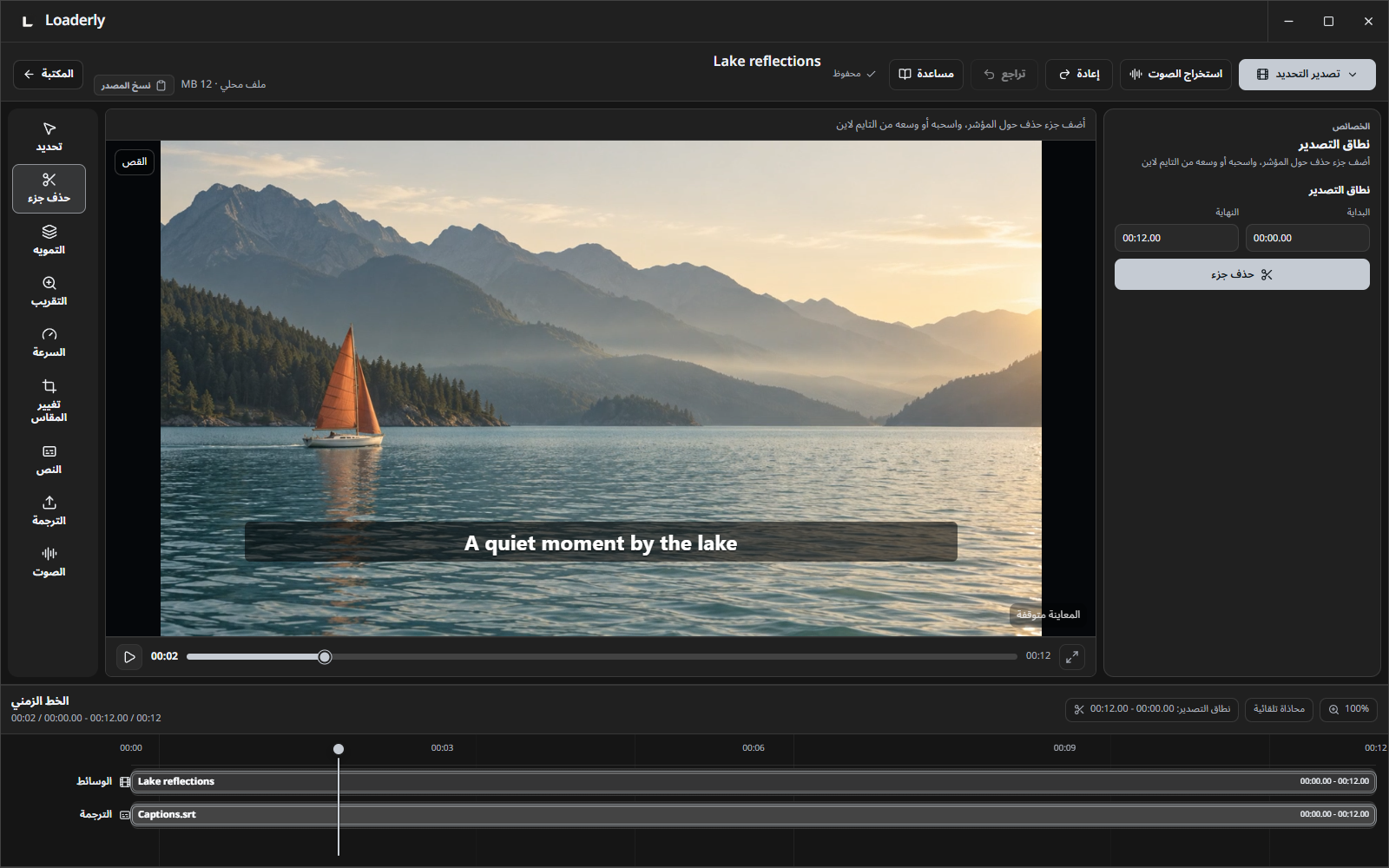Select the تغيير المقاس crop tool

point(49,400)
